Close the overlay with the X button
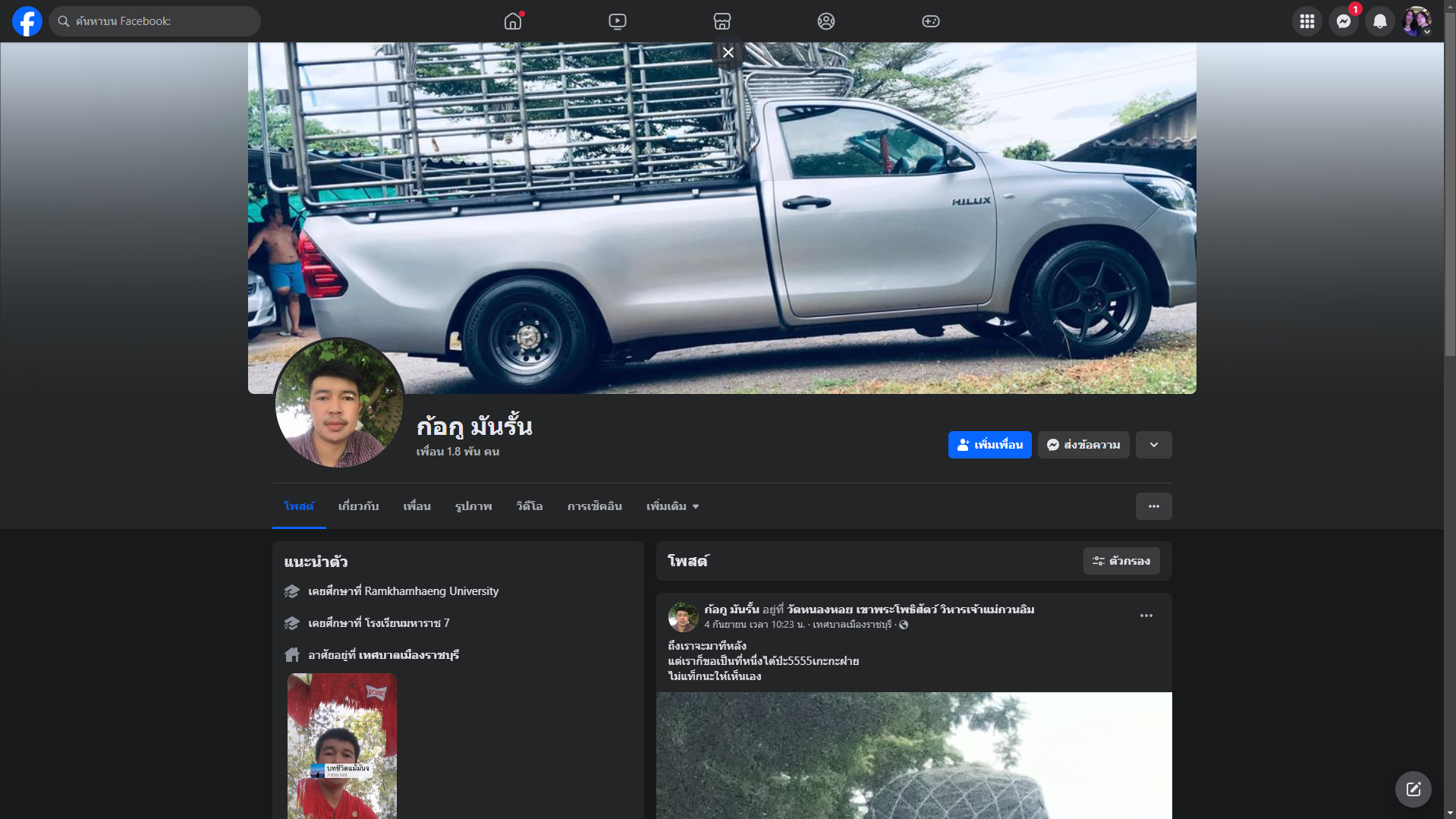Screen dimensions: 1456x819 coord(728,52)
